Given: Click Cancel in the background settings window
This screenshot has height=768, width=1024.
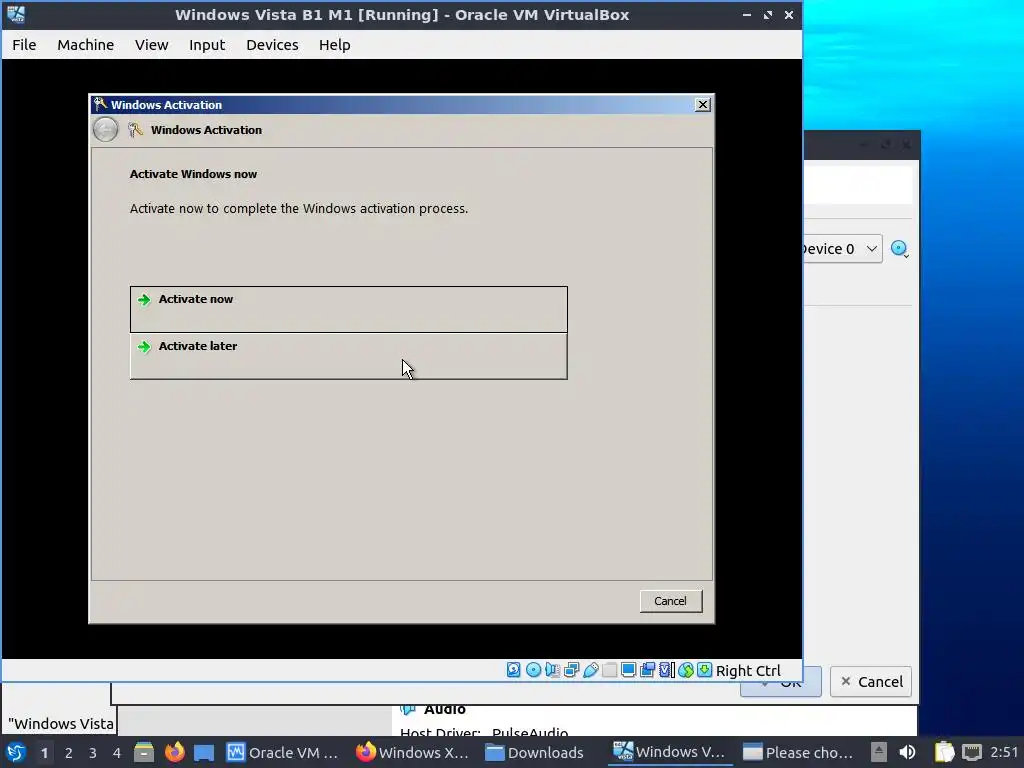Looking at the screenshot, I should tap(871, 682).
